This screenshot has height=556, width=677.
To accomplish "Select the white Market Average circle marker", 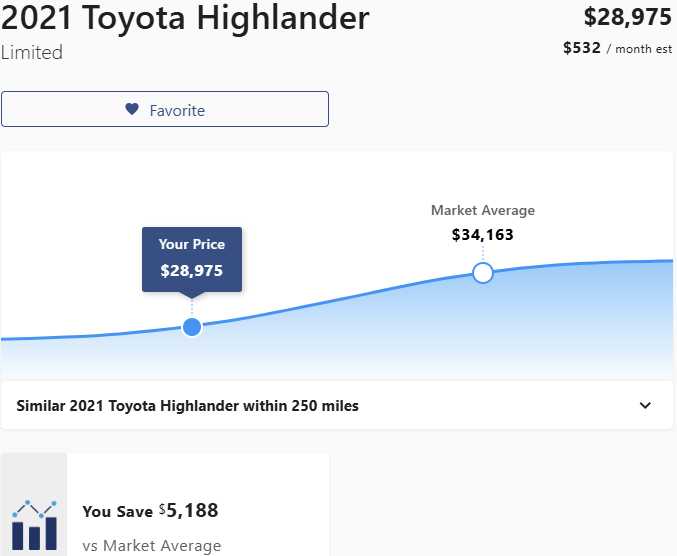I will (483, 273).
